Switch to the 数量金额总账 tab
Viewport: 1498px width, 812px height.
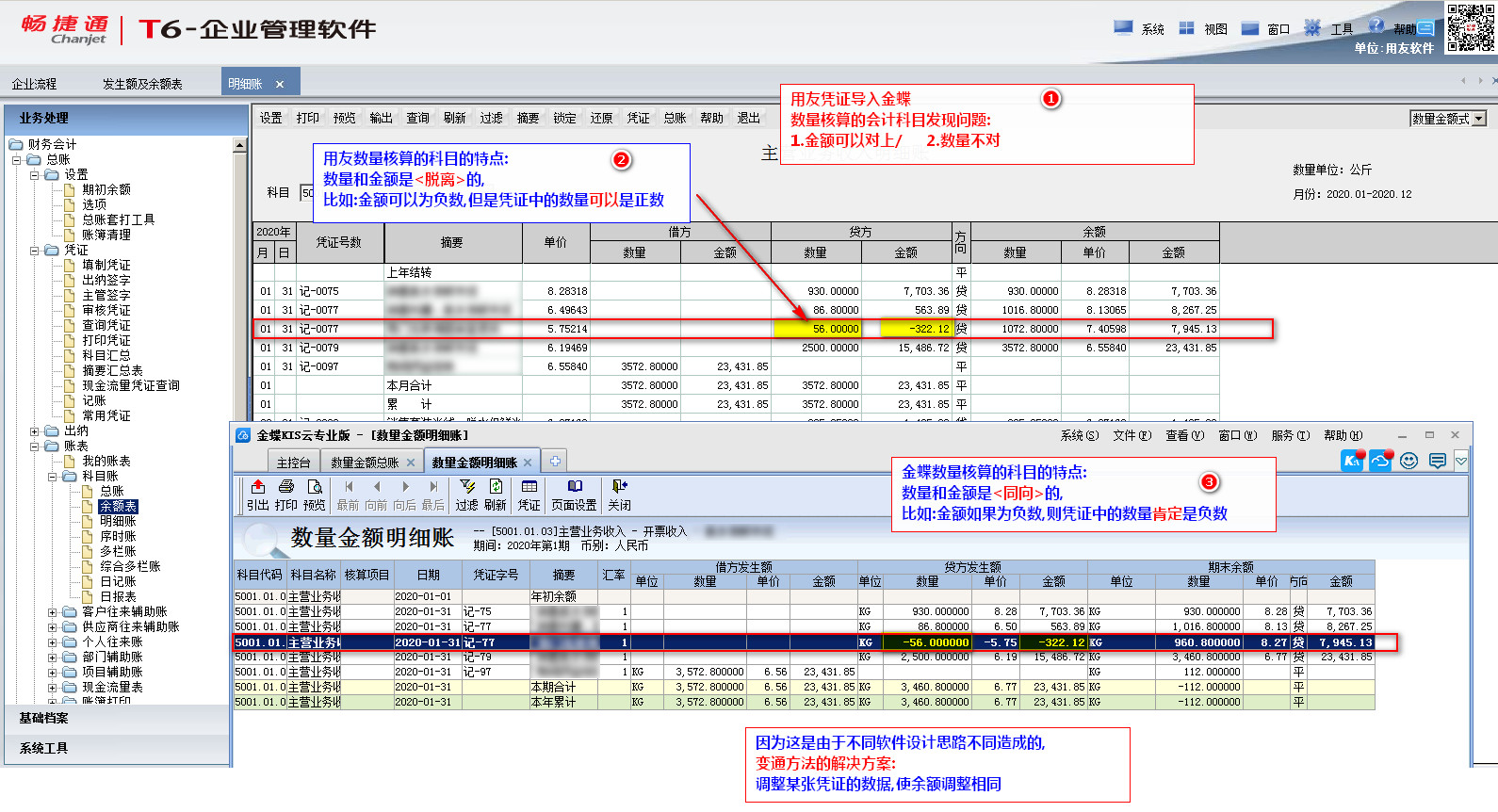pyautogui.click(x=365, y=463)
